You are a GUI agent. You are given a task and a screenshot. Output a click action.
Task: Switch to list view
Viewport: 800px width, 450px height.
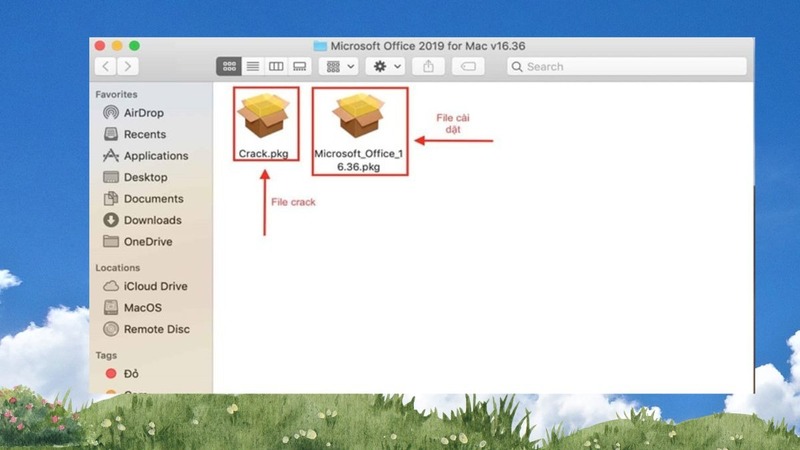pyautogui.click(x=253, y=66)
